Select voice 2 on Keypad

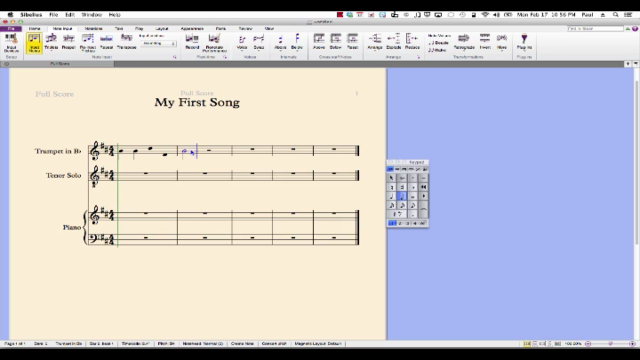click(x=400, y=223)
